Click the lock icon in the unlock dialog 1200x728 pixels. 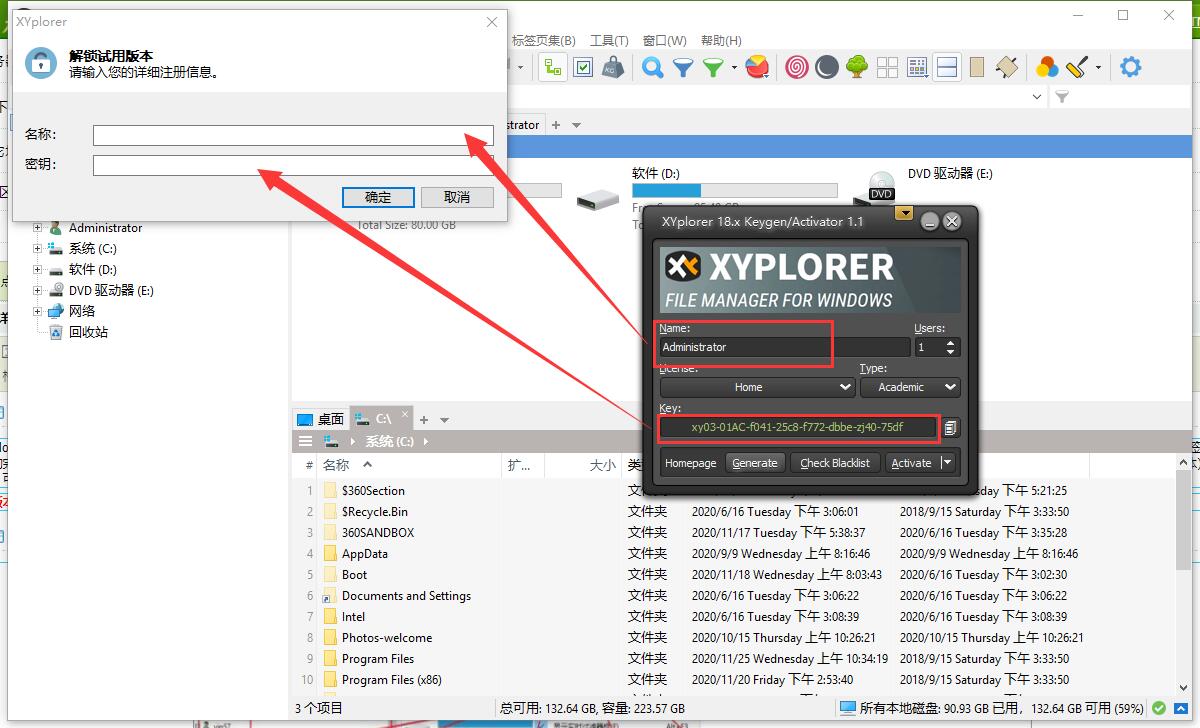coord(40,62)
